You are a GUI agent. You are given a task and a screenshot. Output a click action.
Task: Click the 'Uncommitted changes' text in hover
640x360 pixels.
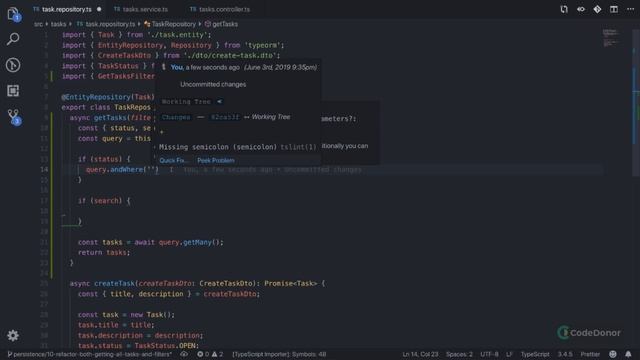pos(213,84)
